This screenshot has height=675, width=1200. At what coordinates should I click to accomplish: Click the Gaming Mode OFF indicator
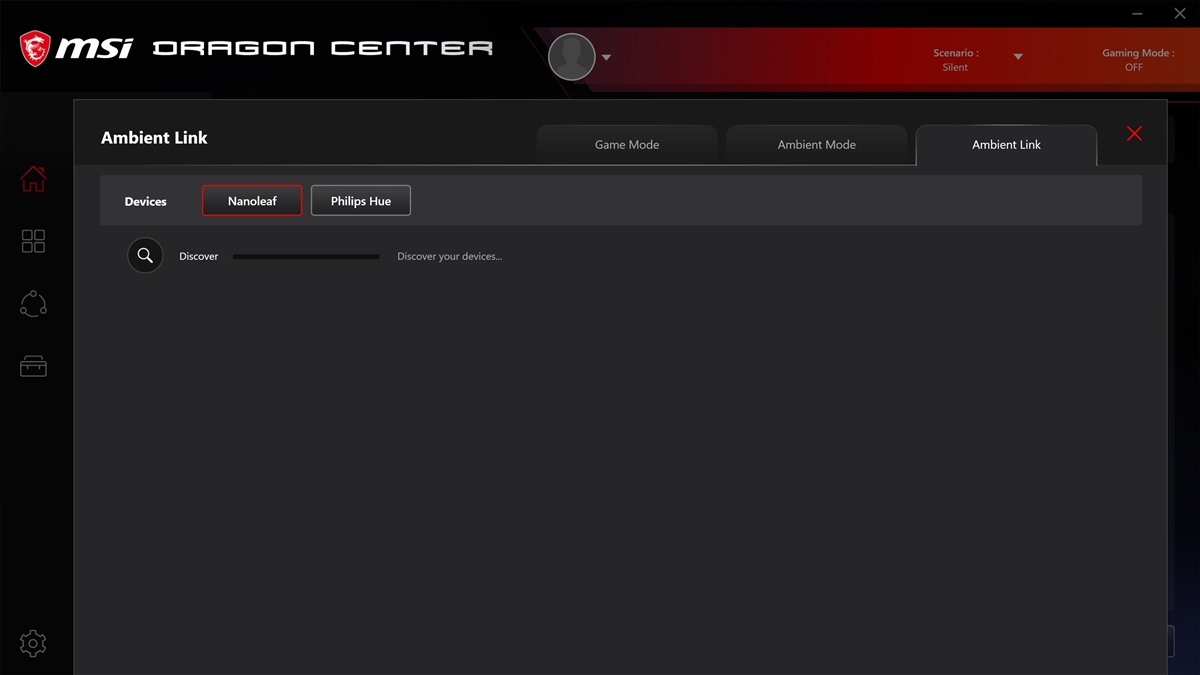[1138, 60]
